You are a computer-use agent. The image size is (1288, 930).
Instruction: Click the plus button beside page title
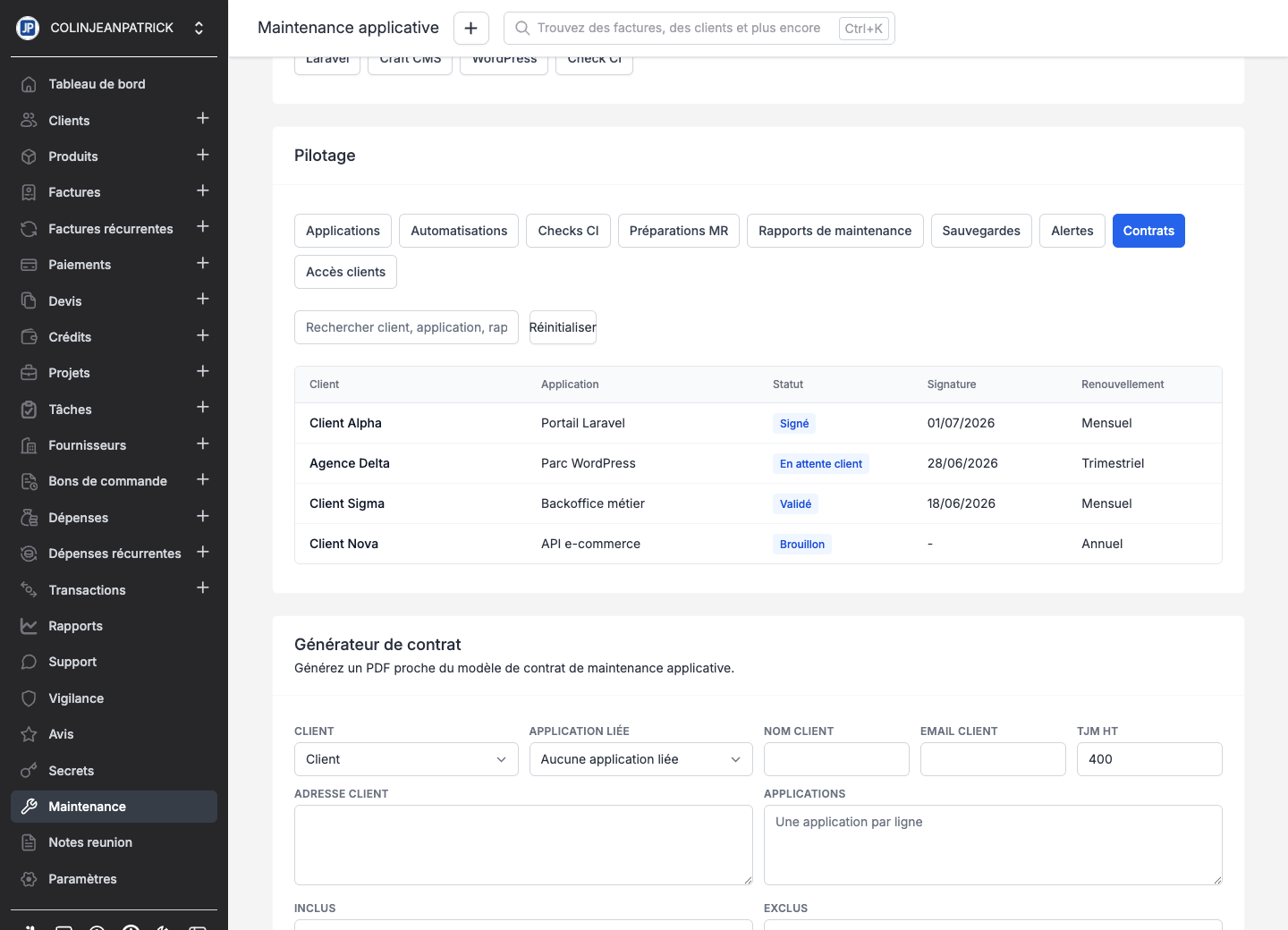pos(471,28)
